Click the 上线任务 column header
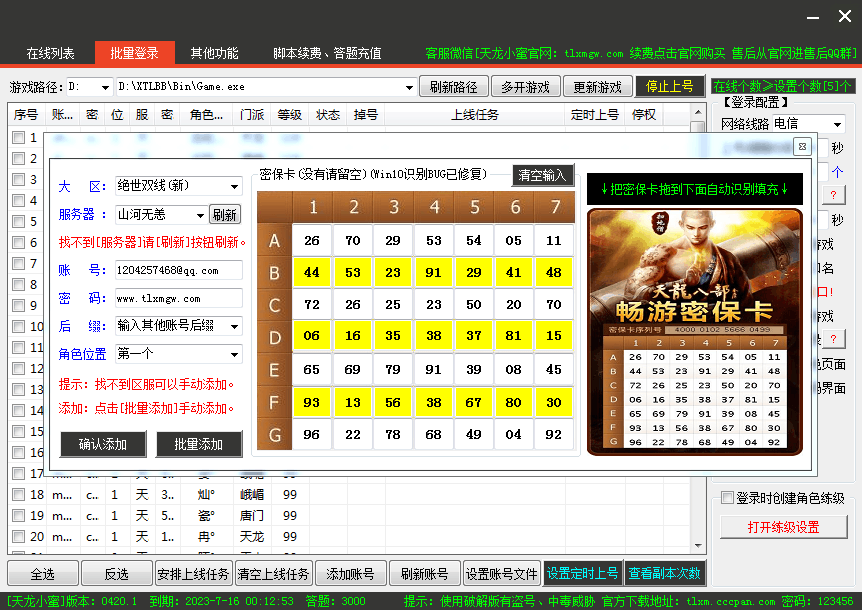 [474, 115]
